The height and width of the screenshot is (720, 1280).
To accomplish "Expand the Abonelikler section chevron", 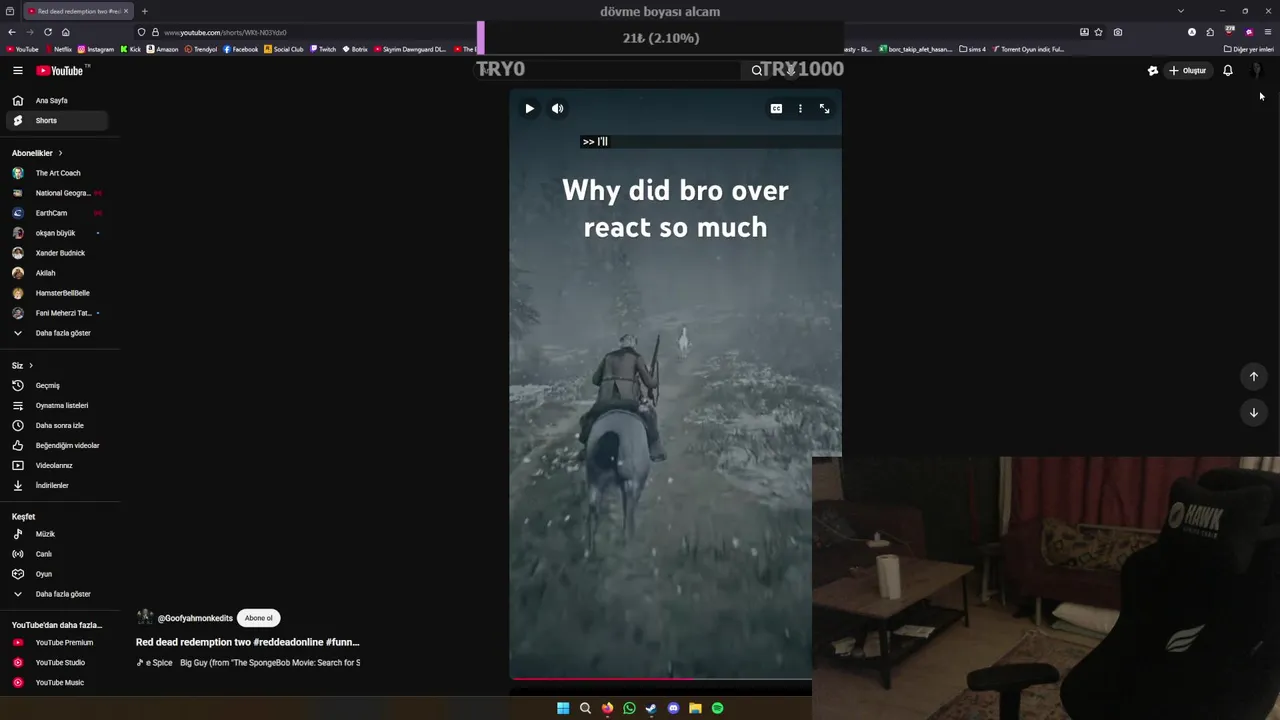I will pyautogui.click(x=60, y=153).
